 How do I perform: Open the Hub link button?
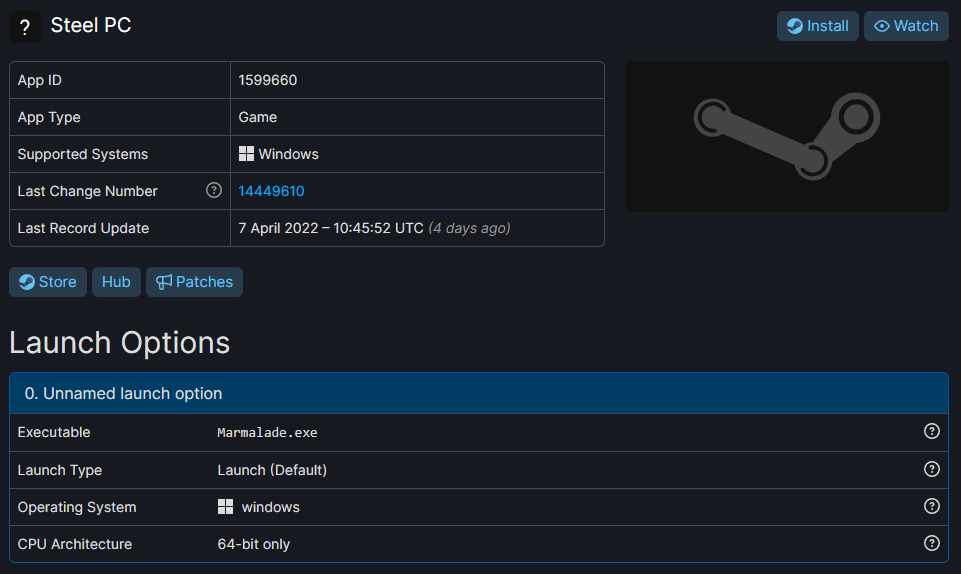(116, 282)
